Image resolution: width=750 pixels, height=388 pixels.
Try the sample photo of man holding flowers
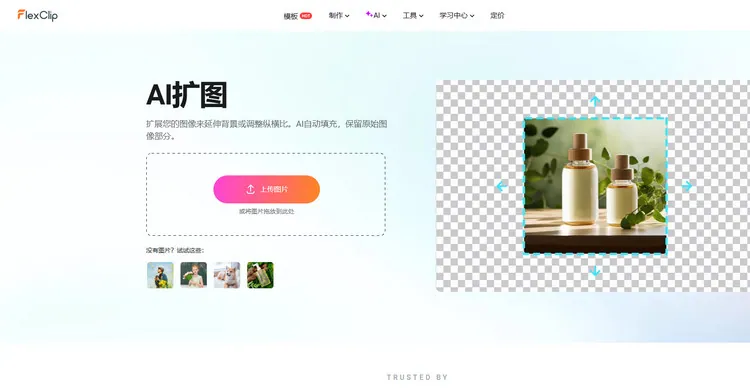click(x=160, y=275)
